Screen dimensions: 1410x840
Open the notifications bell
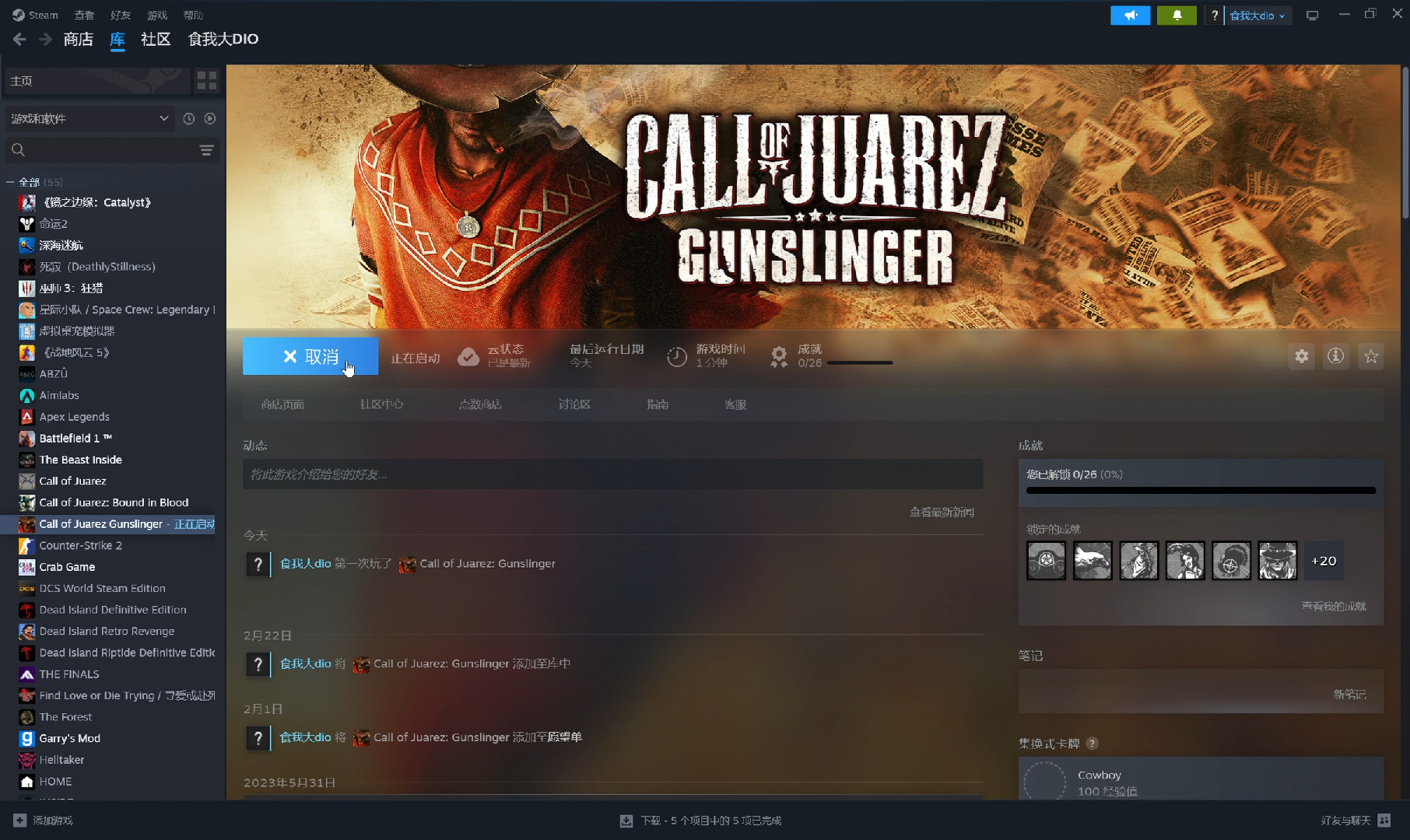point(1177,15)
